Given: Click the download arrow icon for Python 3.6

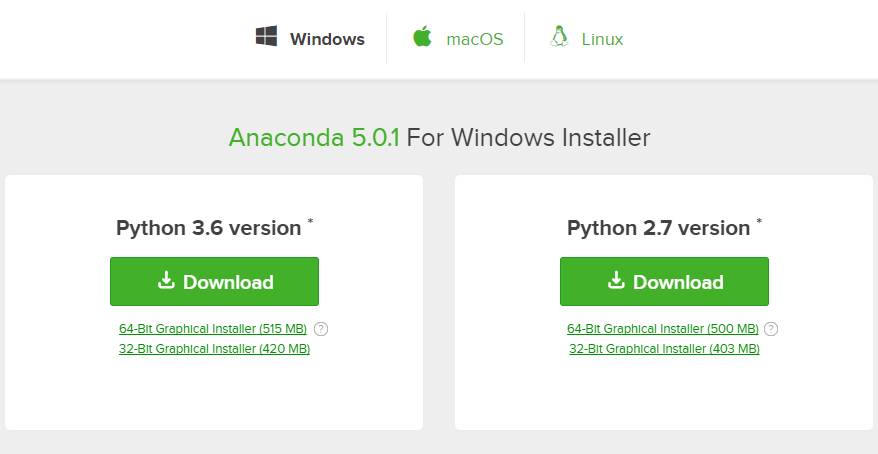Looking at the screenshot, I should click(166, 281).
